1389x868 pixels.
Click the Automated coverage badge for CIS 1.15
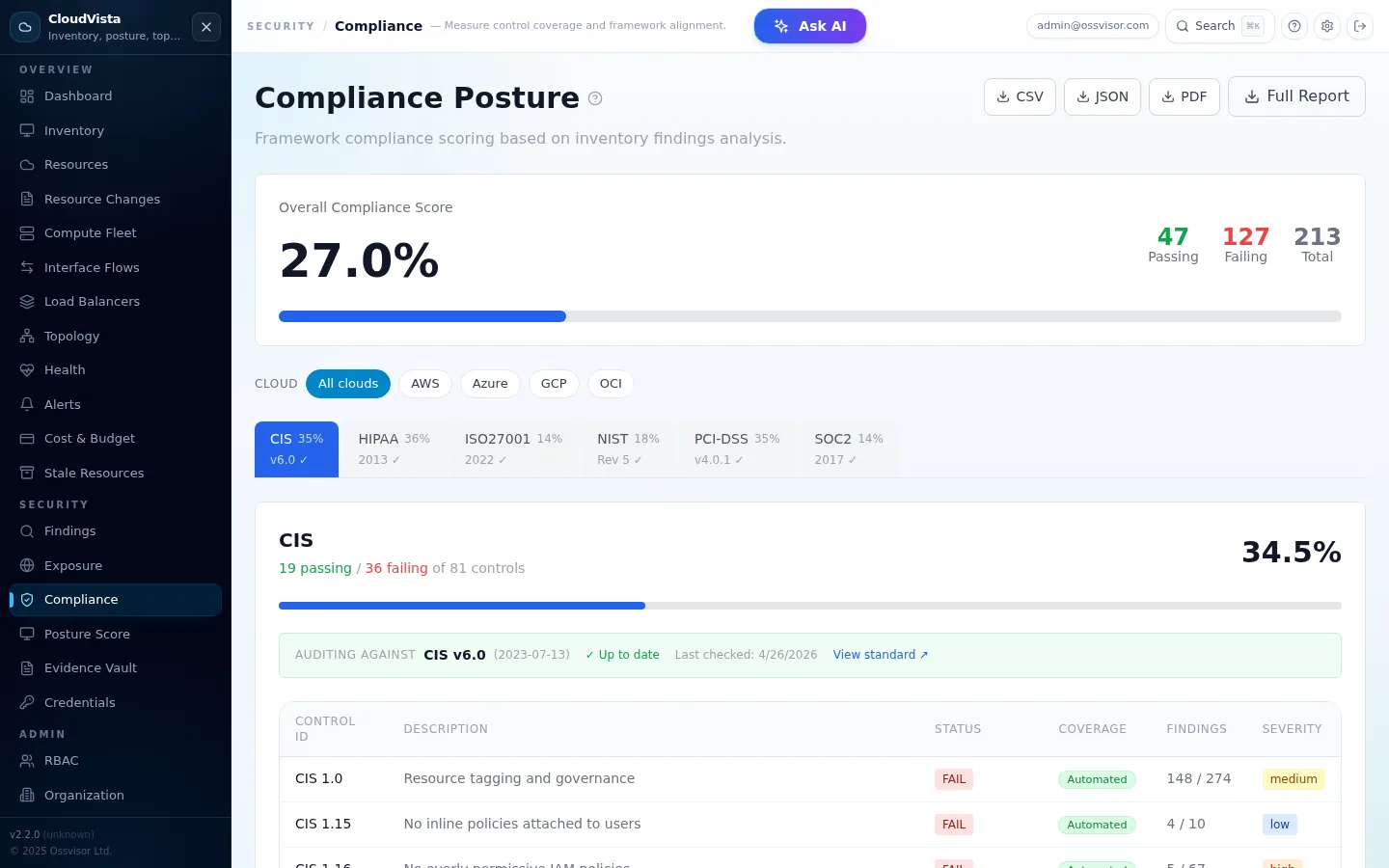(1097, 825)
